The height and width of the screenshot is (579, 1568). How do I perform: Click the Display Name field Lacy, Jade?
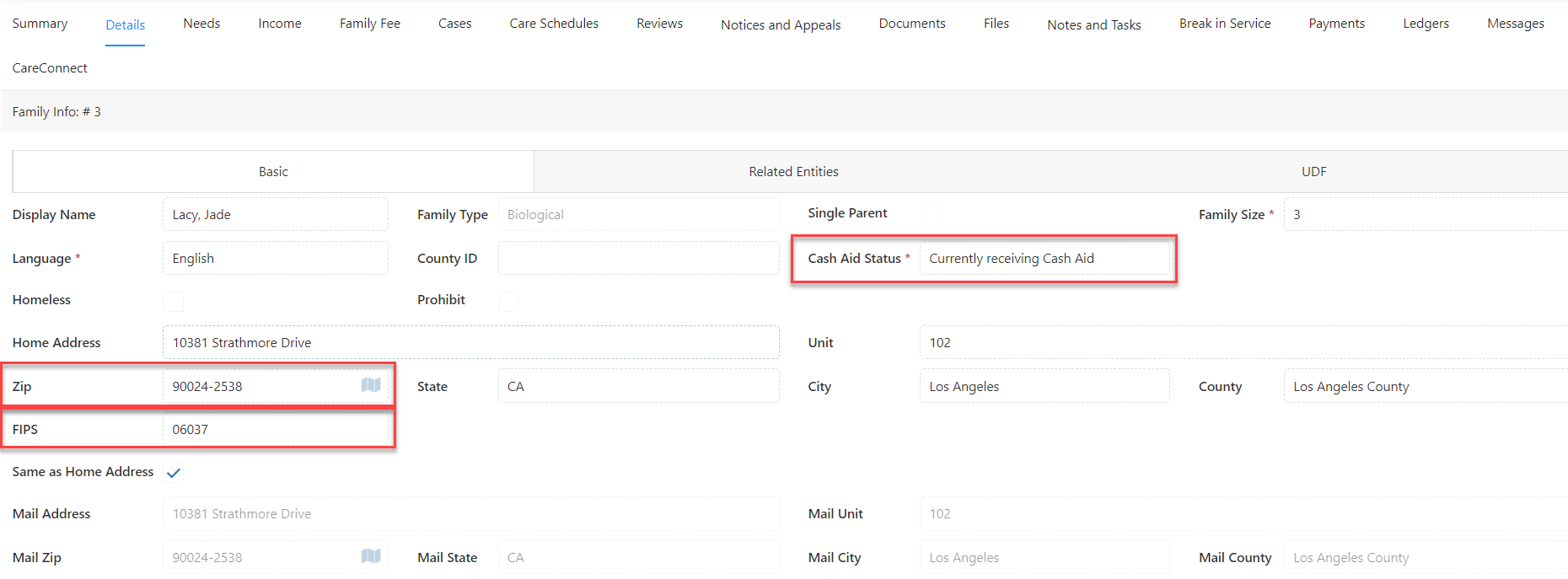coord(275,214)
